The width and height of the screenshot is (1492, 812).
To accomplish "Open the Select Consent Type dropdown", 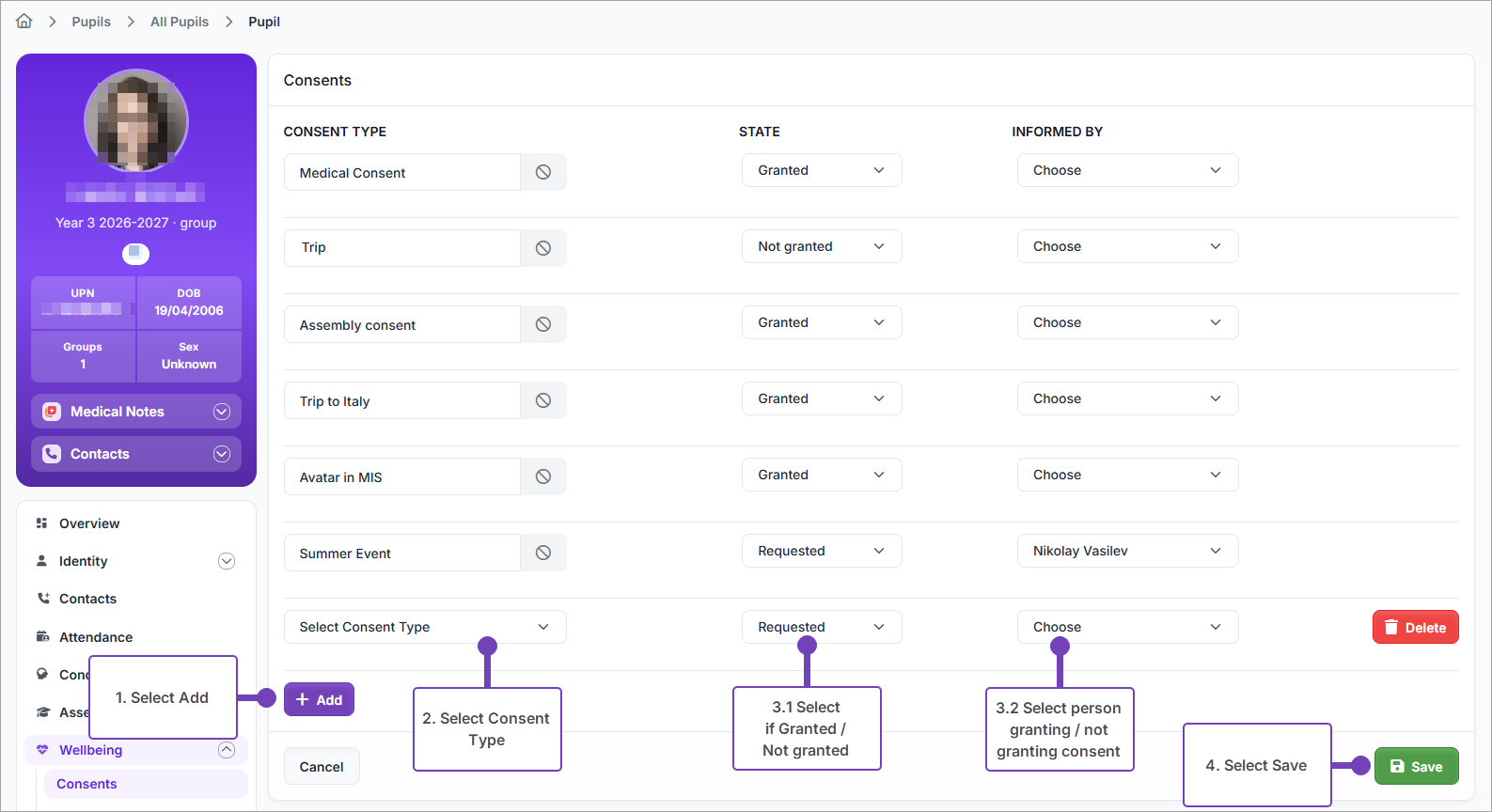I will 425,627.
